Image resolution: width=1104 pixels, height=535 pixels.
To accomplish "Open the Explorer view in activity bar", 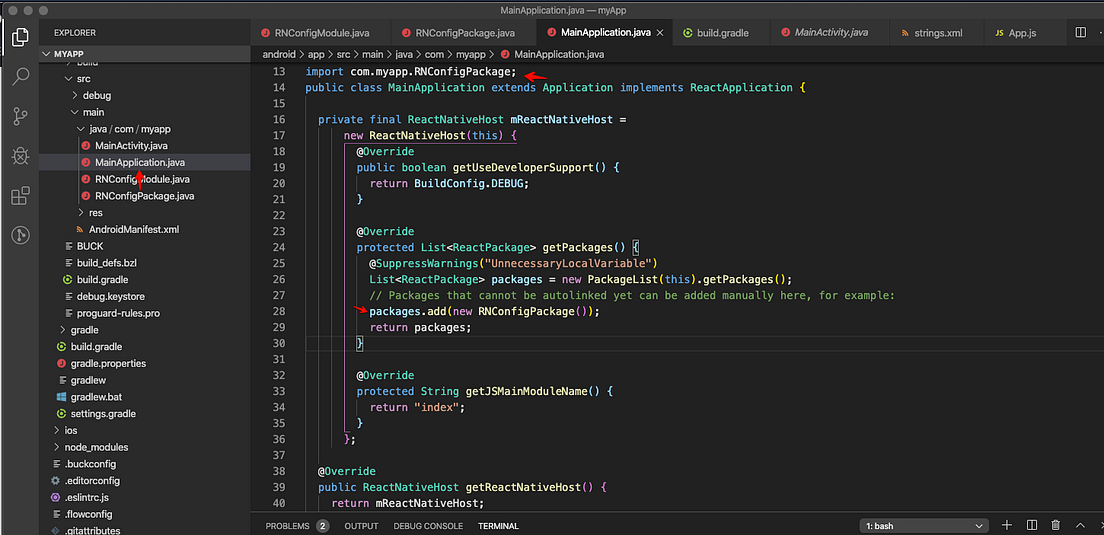I will pos(20,38).
